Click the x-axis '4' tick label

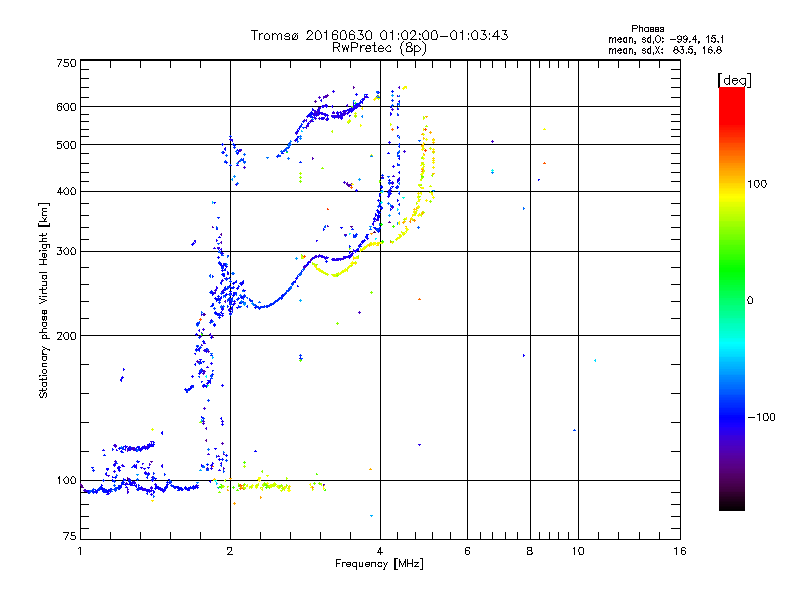tap(380, 551)
